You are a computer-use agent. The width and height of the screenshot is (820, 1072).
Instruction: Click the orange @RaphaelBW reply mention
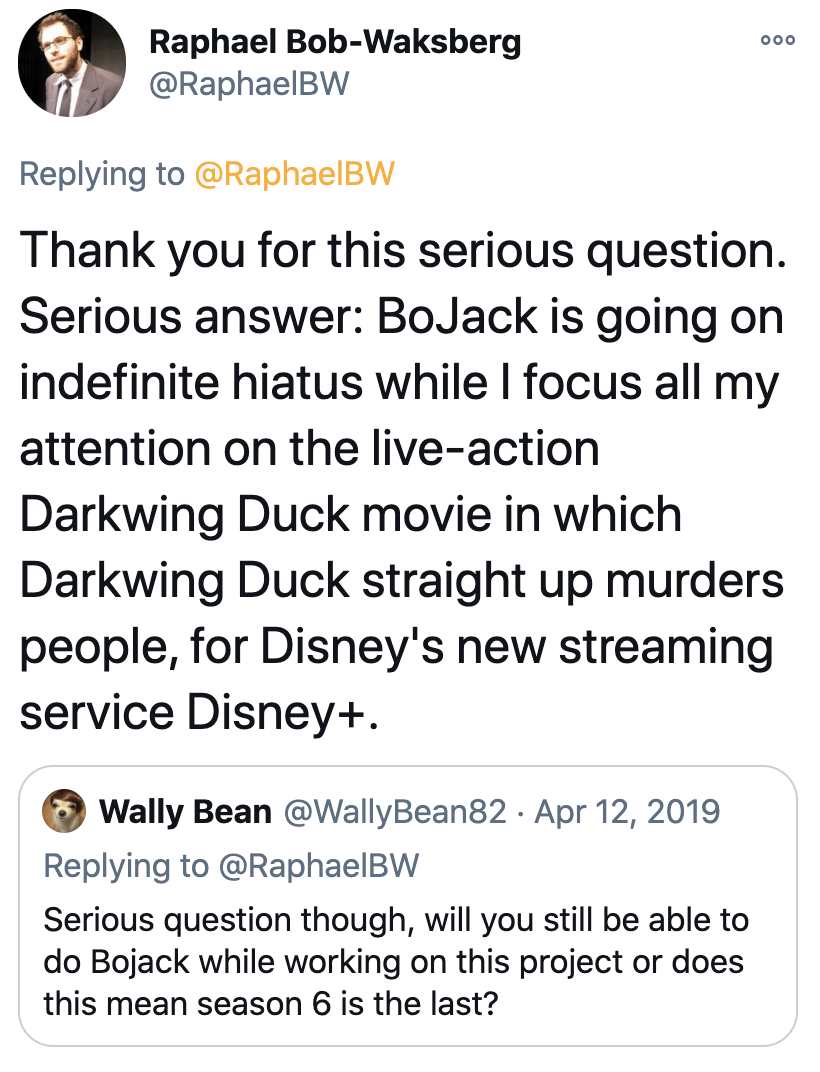[x=295, y=174]
